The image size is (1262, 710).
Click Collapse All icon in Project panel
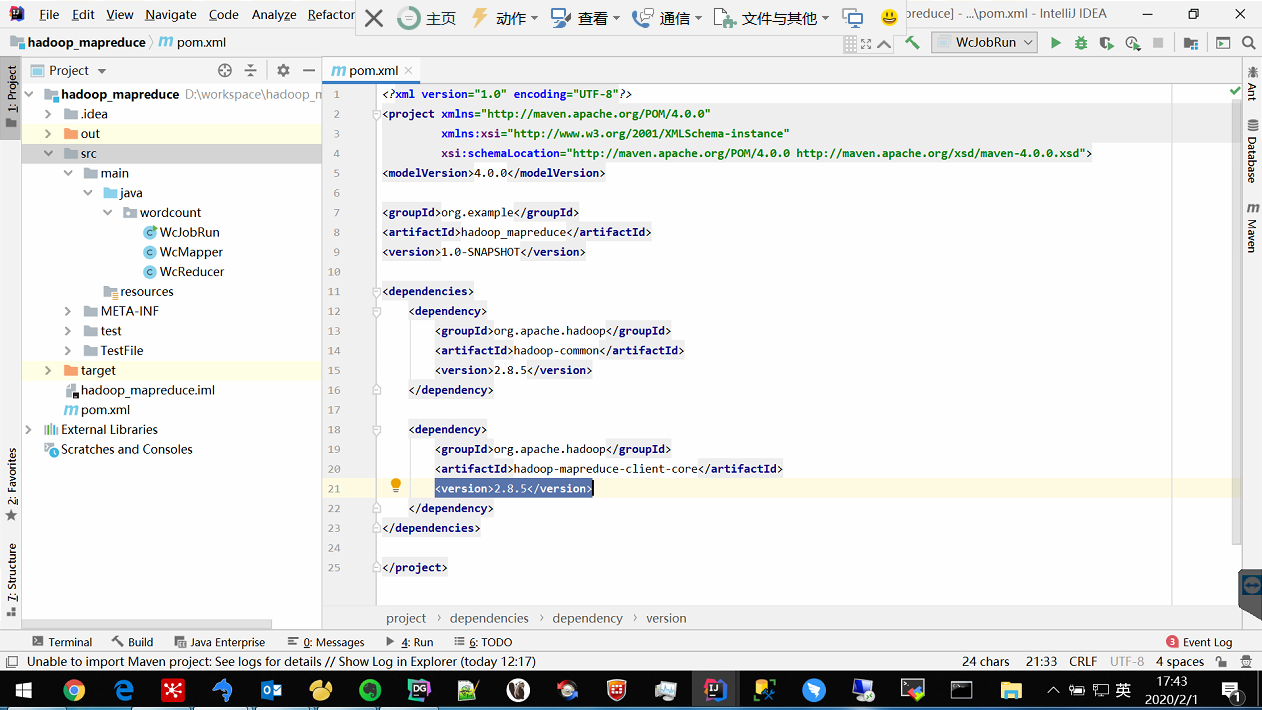point(251,70)
